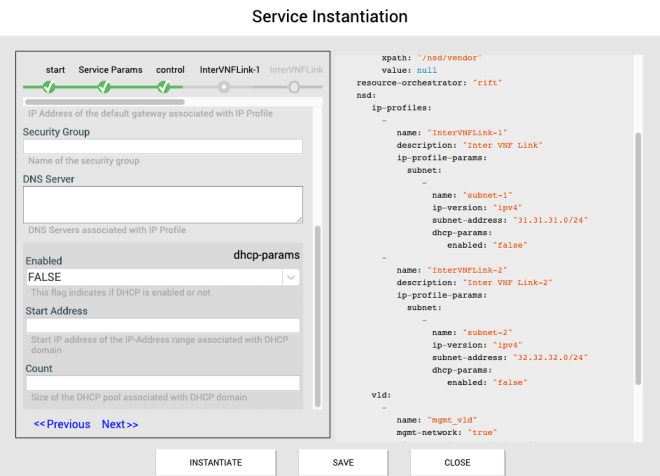Click the DNS Server text area
This screenshot has width=660, height=476.
pyautogui.click(x=162, y=204)
